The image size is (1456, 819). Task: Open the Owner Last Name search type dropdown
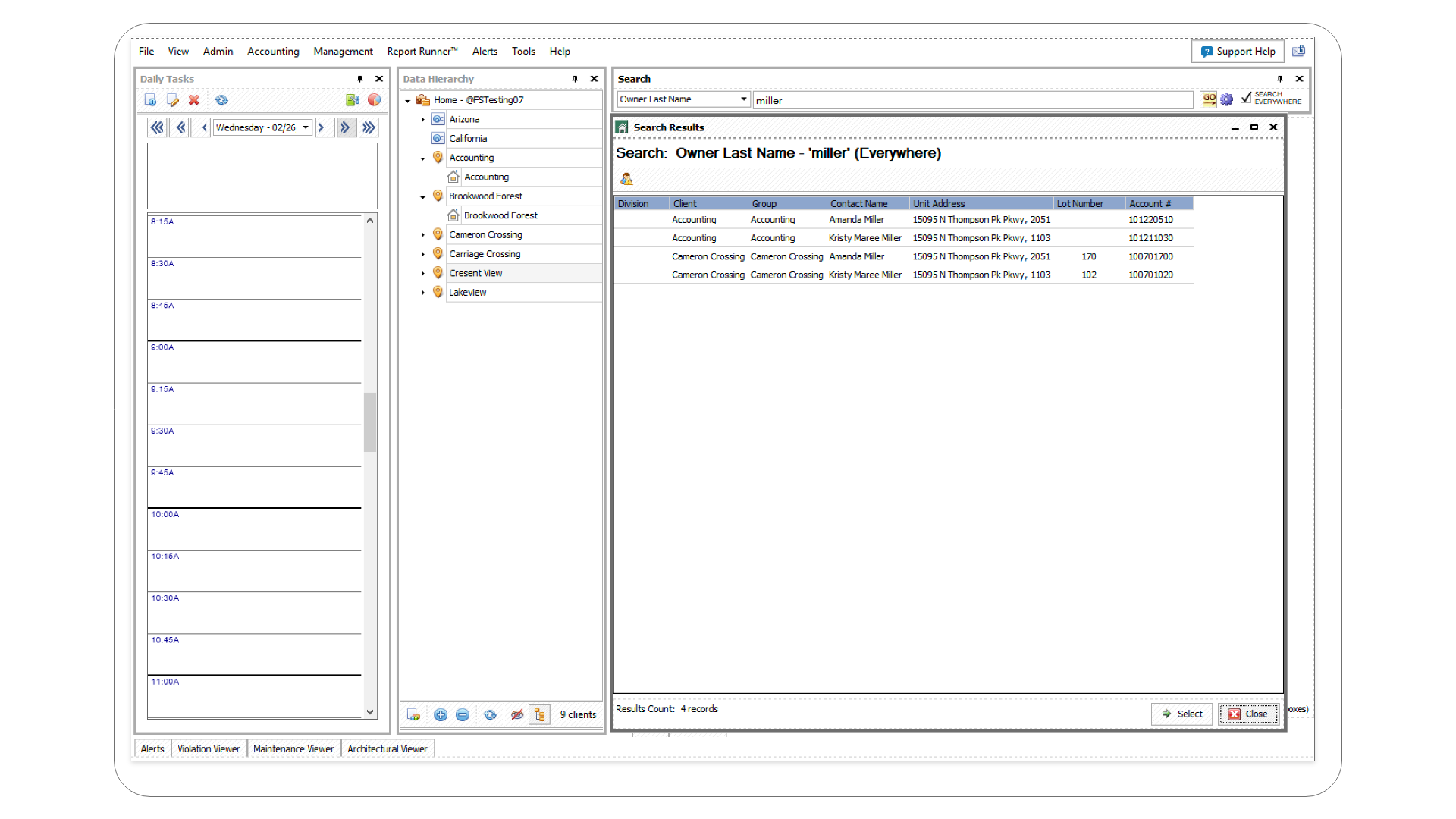tap(743, 99)
